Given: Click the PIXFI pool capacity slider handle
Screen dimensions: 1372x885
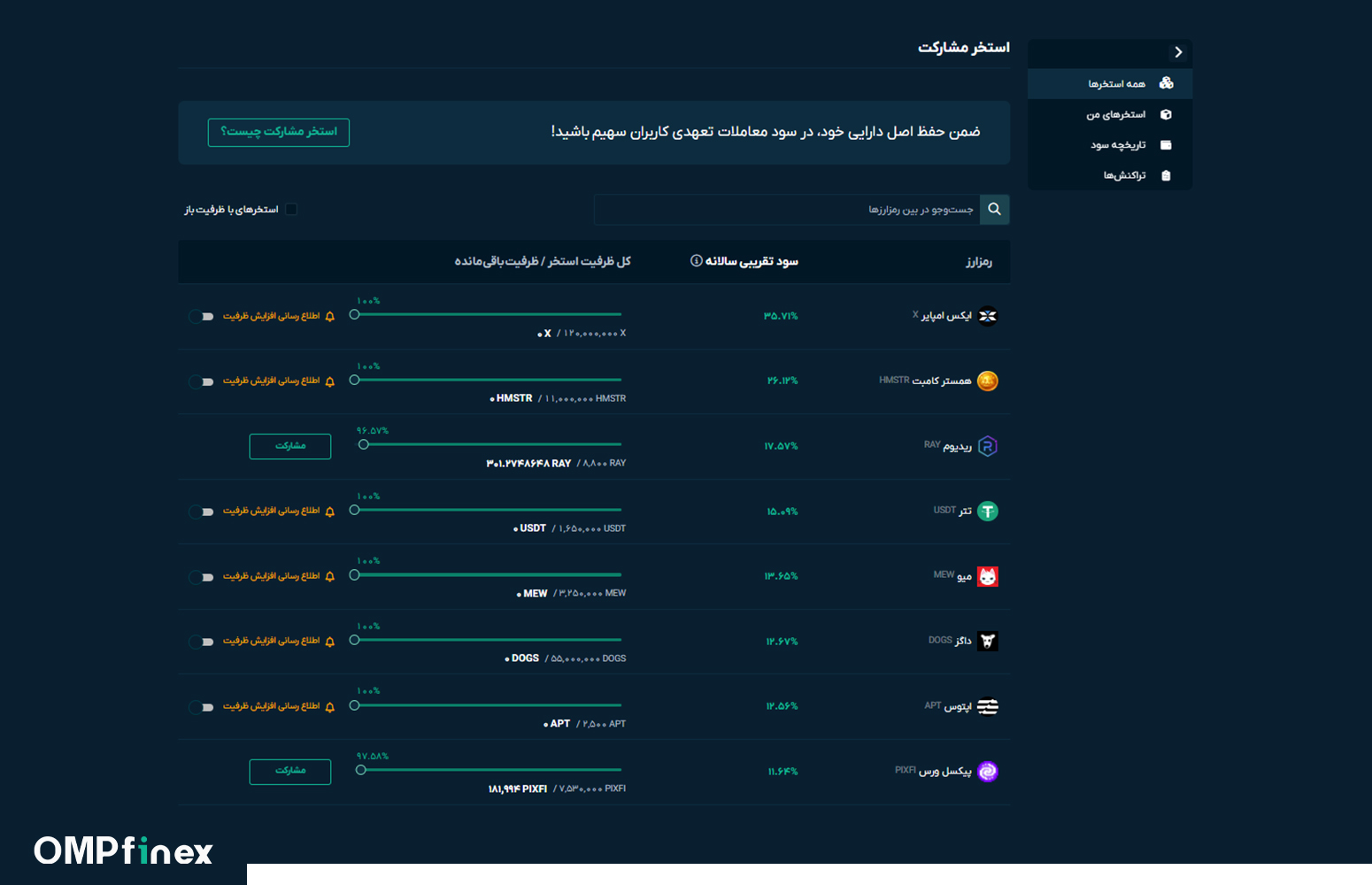Looking at the screenshot, I should 361,770.
